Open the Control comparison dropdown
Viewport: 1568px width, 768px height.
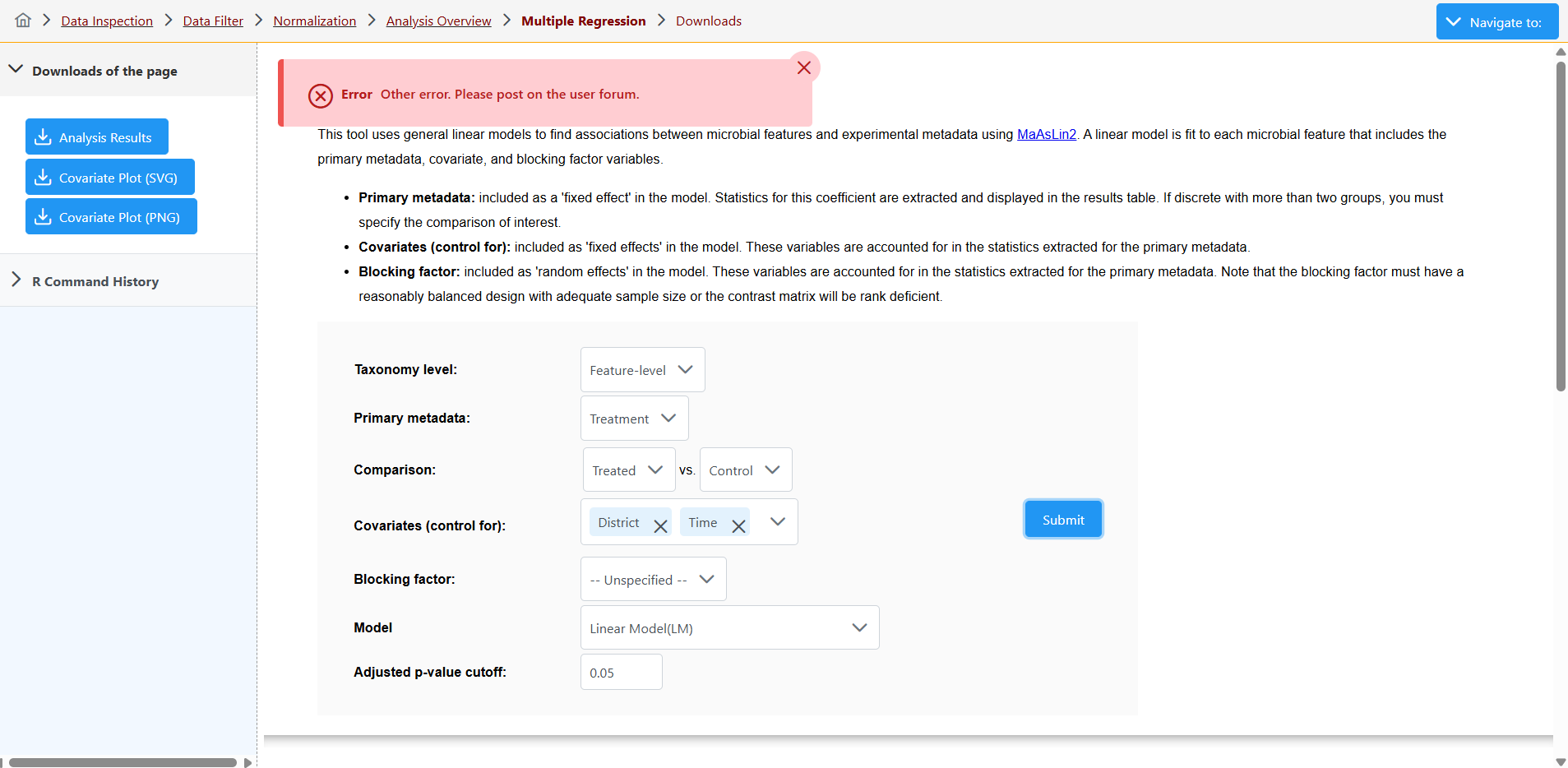tap(745, 470)
